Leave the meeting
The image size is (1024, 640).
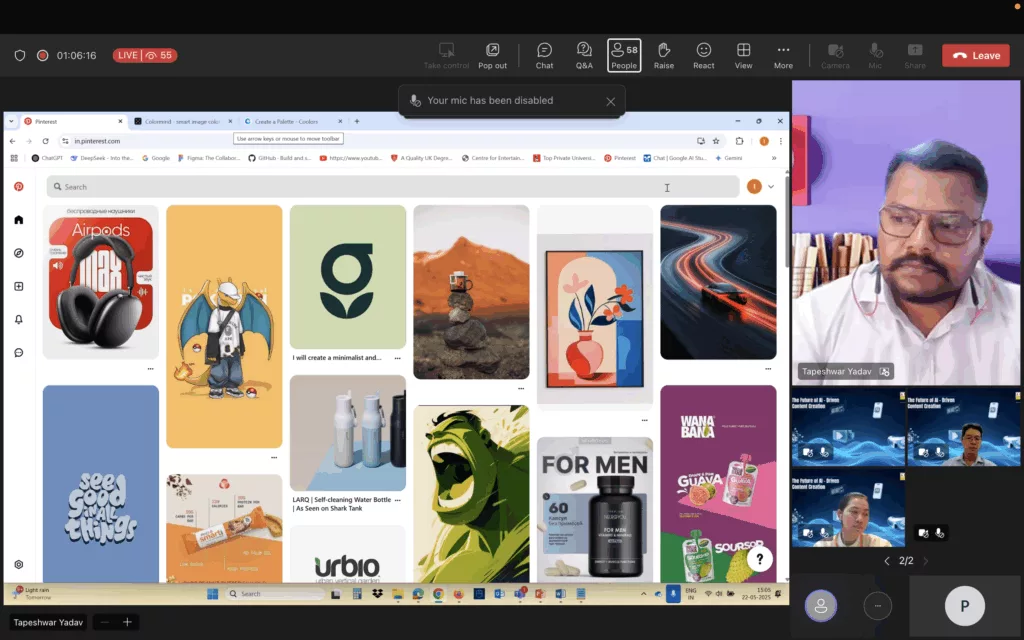tap(975, 56)
